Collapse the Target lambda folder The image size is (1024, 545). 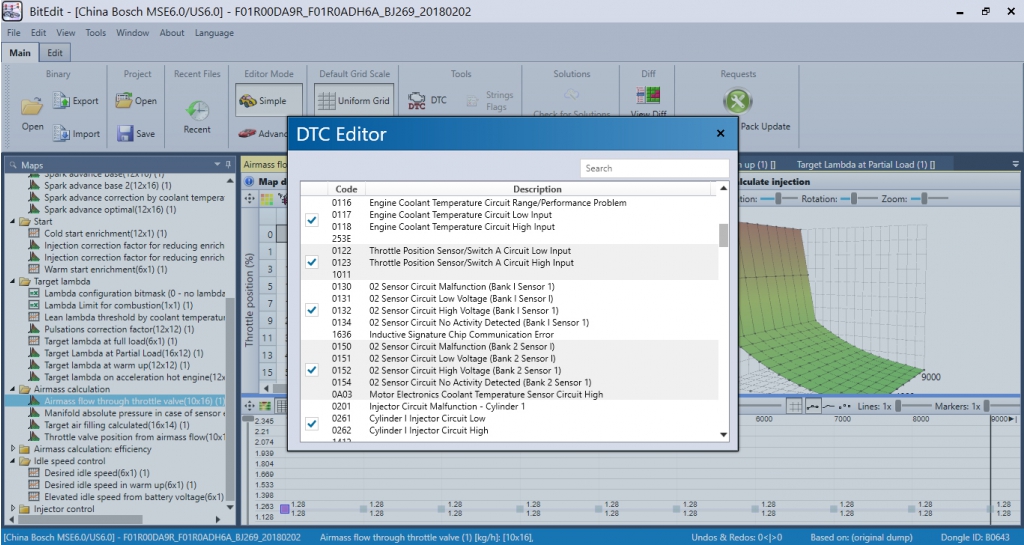(x=13, y=282)
